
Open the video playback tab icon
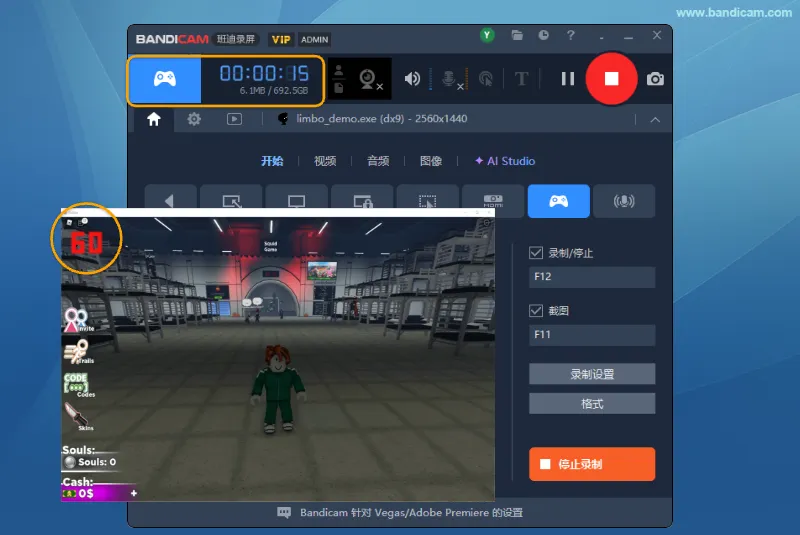coord(234,119)
